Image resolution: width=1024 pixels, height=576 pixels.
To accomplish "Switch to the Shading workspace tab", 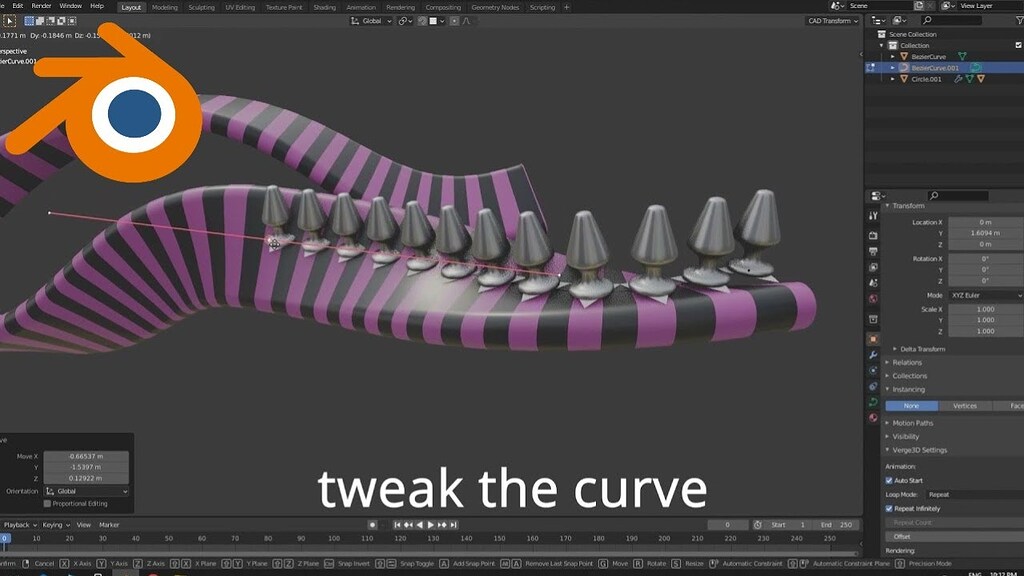I will pos(325,7).
